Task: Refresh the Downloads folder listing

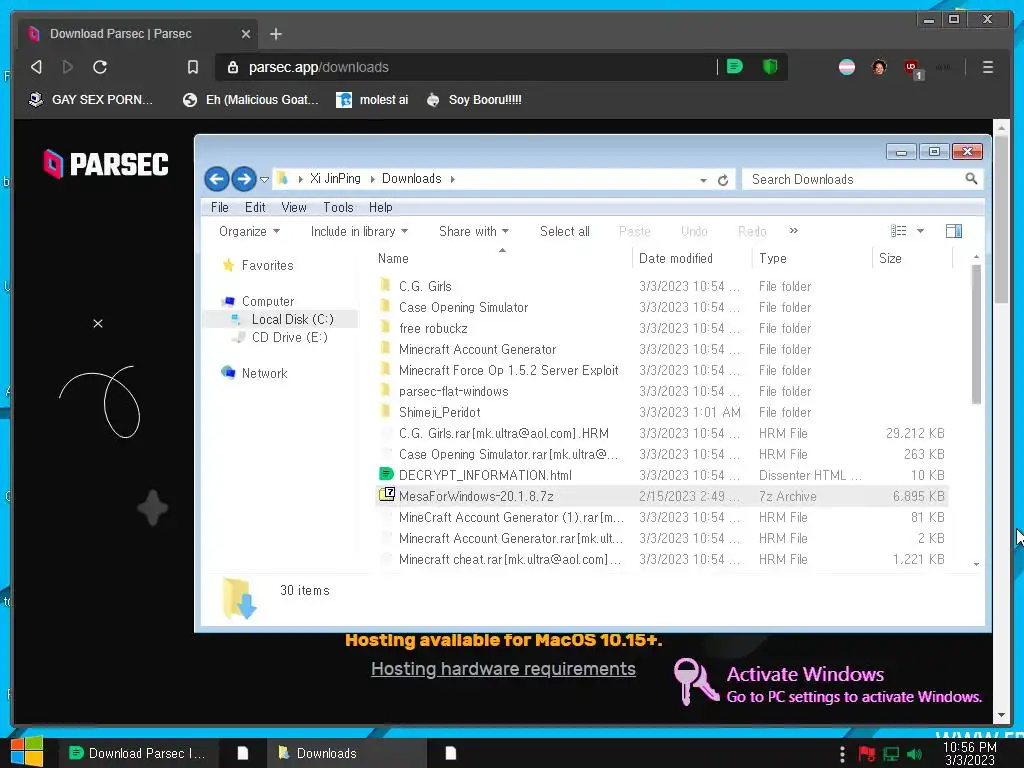Action: click(723, 180)
